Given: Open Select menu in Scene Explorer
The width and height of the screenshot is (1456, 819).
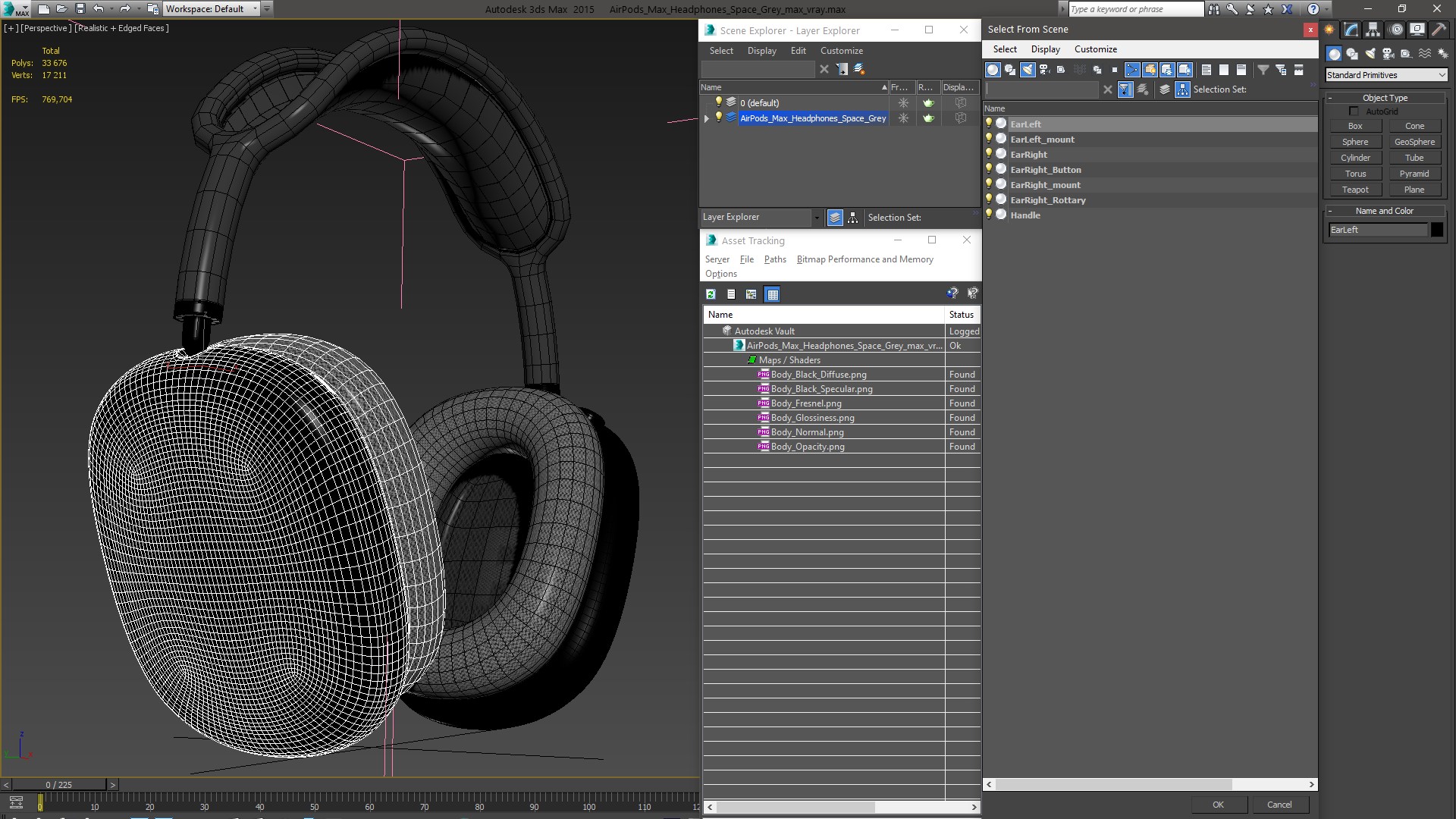Looking at the screenshot, I should (721, 51).
